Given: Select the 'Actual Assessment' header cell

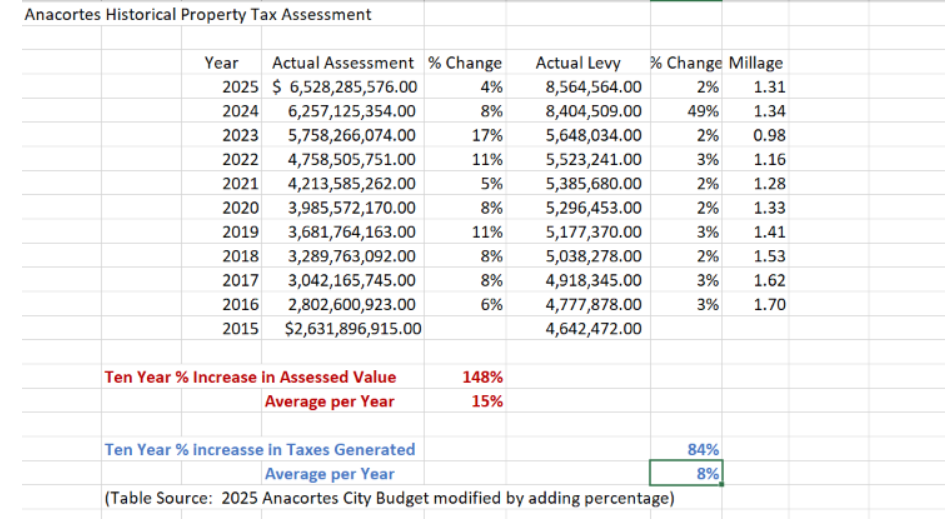Looking at the screenshot, I should click(x=342, y=63).
